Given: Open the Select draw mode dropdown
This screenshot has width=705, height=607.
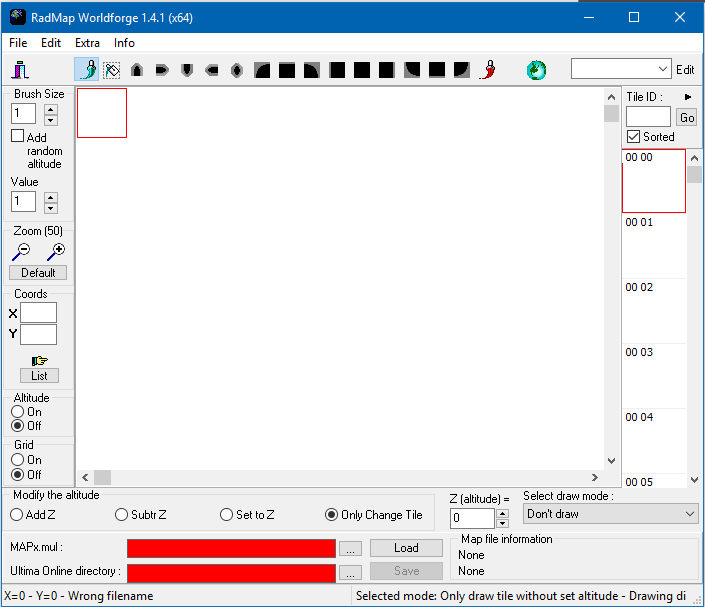Looking at the screenshot, I should click(x=610, y=514).
